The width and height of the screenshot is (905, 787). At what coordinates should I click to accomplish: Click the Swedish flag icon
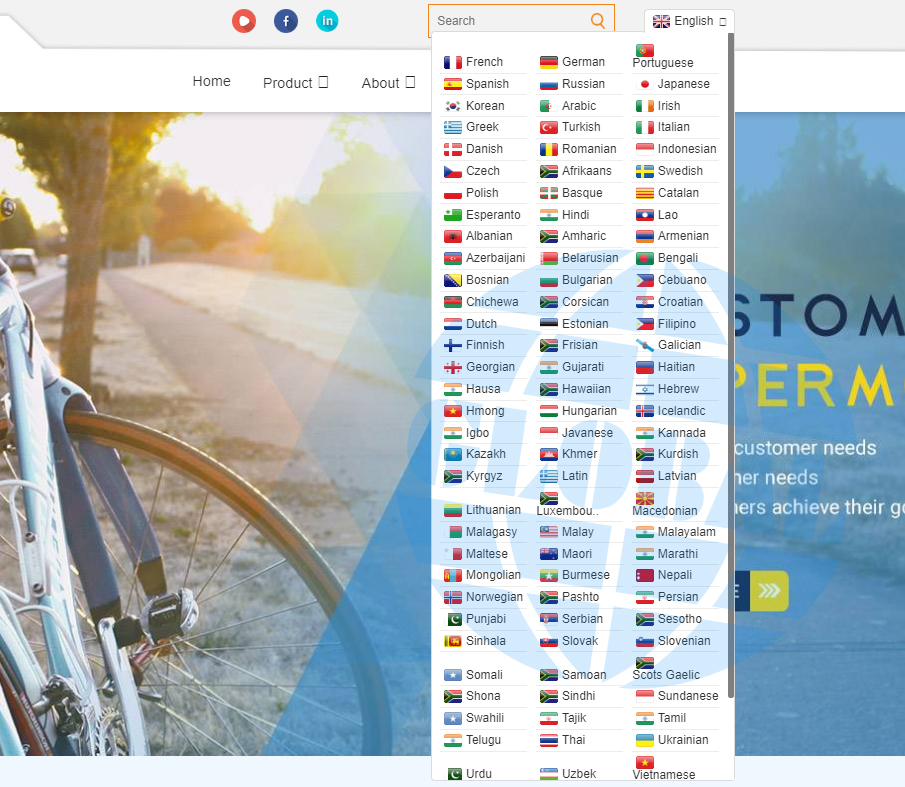click(x=645, y=171)
